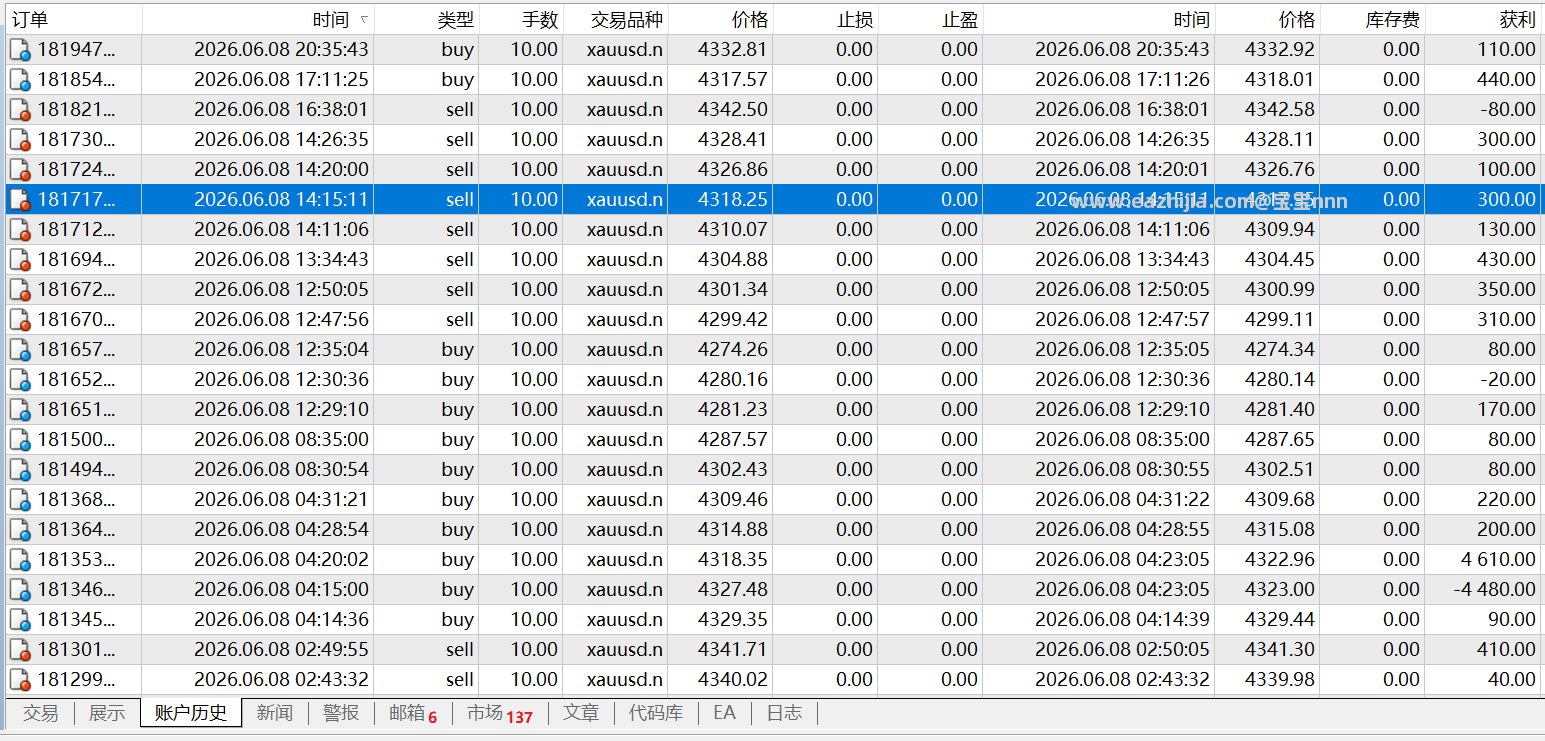Click the open price 4342.50
The image size is (1545, 741).
point(732,110)
